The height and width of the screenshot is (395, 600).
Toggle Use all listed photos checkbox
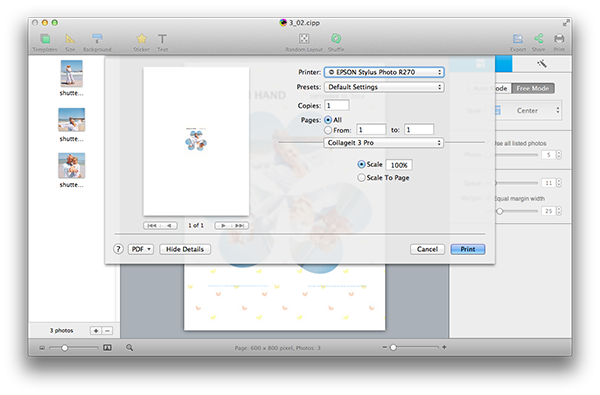pyautogui.click(x=488, y=143)
